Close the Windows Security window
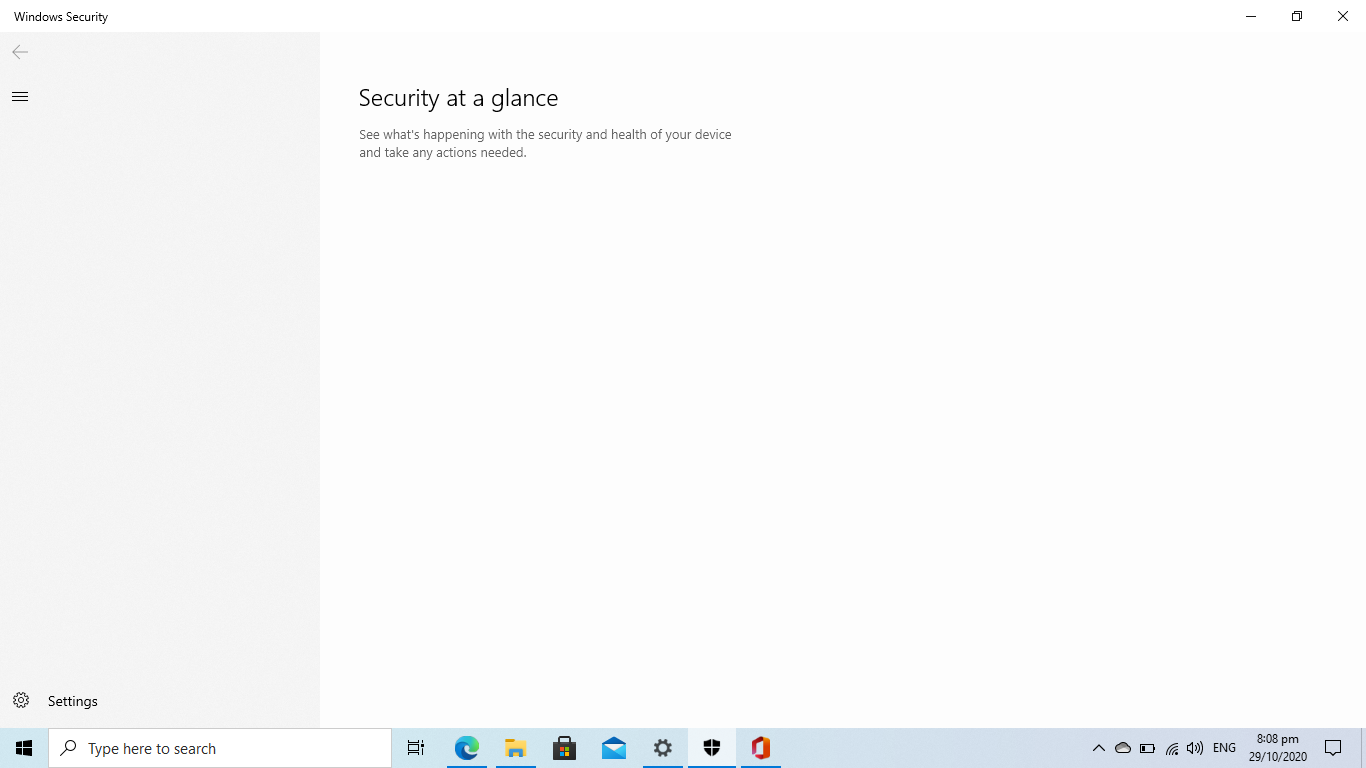1366x768 pixels. pyautogui.click(x=1343, y=16)
